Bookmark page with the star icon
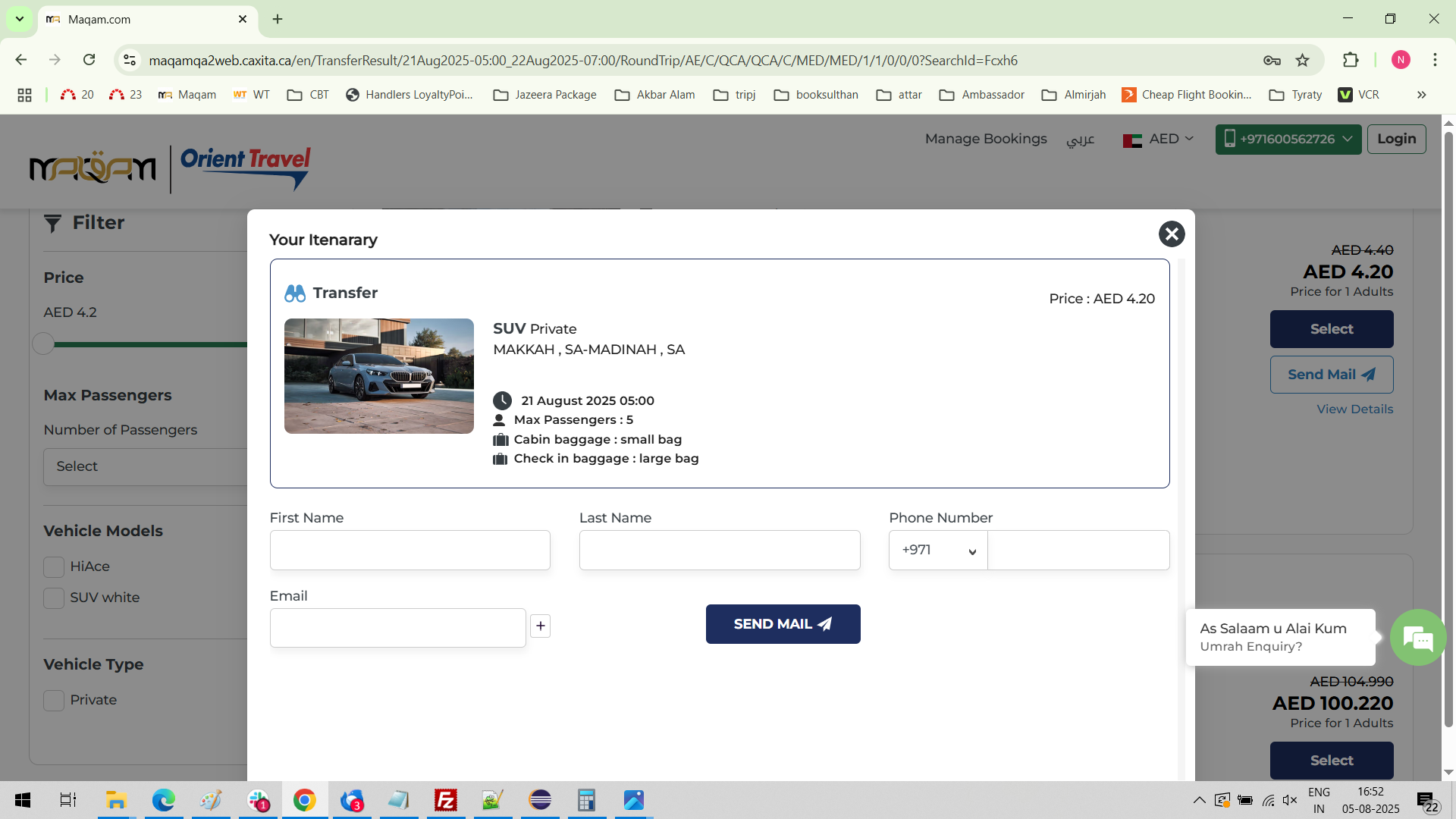The height and width of the screenshot is (819, 1456). 1303,61
